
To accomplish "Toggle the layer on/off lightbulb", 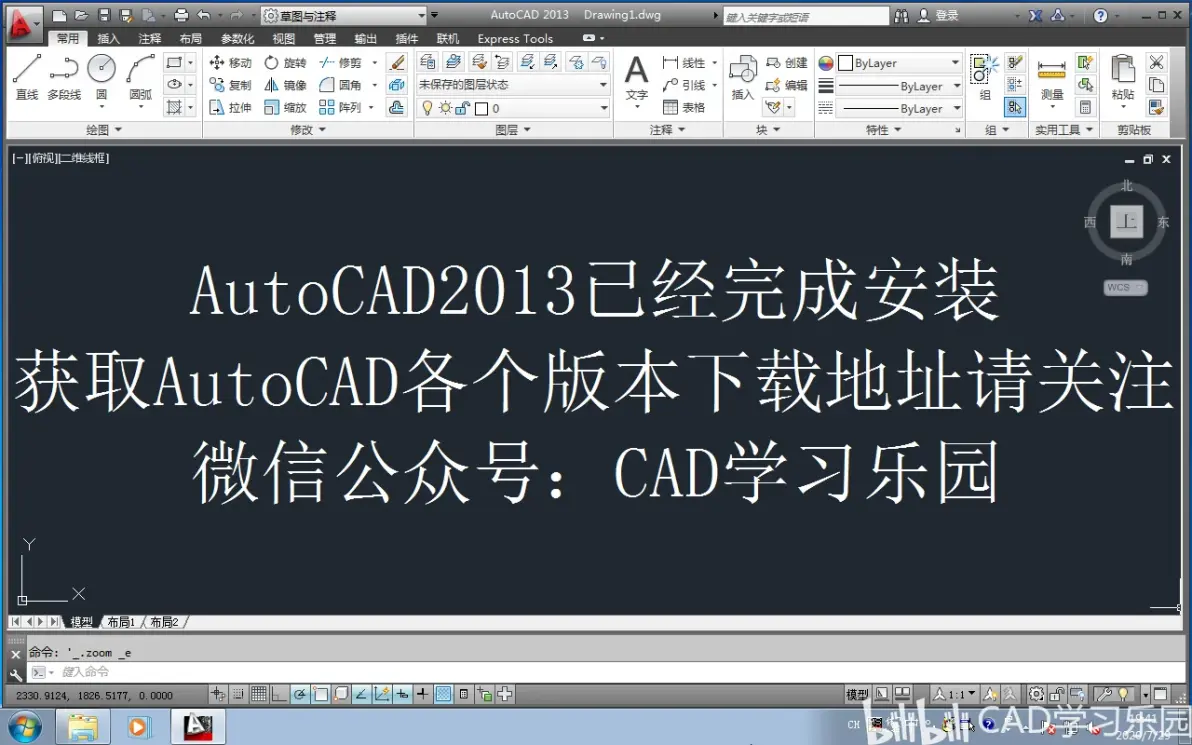I will coord(427,109).
